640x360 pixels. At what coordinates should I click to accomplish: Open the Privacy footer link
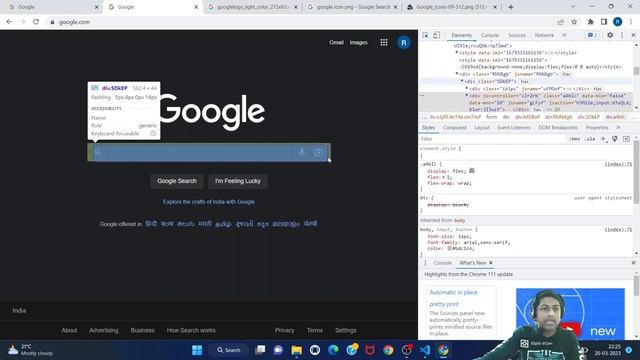coord(284,330)
